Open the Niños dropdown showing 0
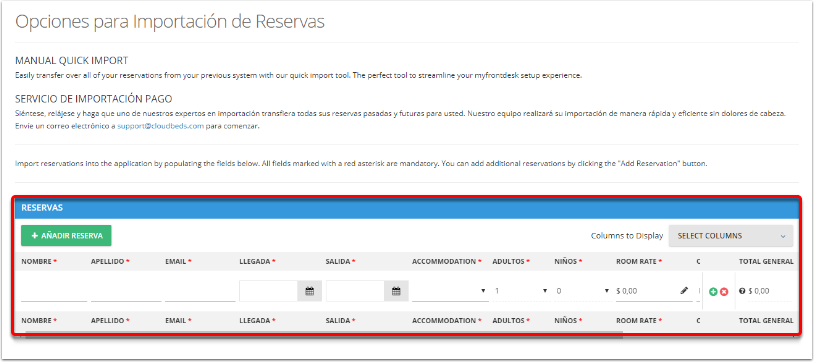Image resolution: width=814 pixels, height=362 pixels. tap(582, 291)
